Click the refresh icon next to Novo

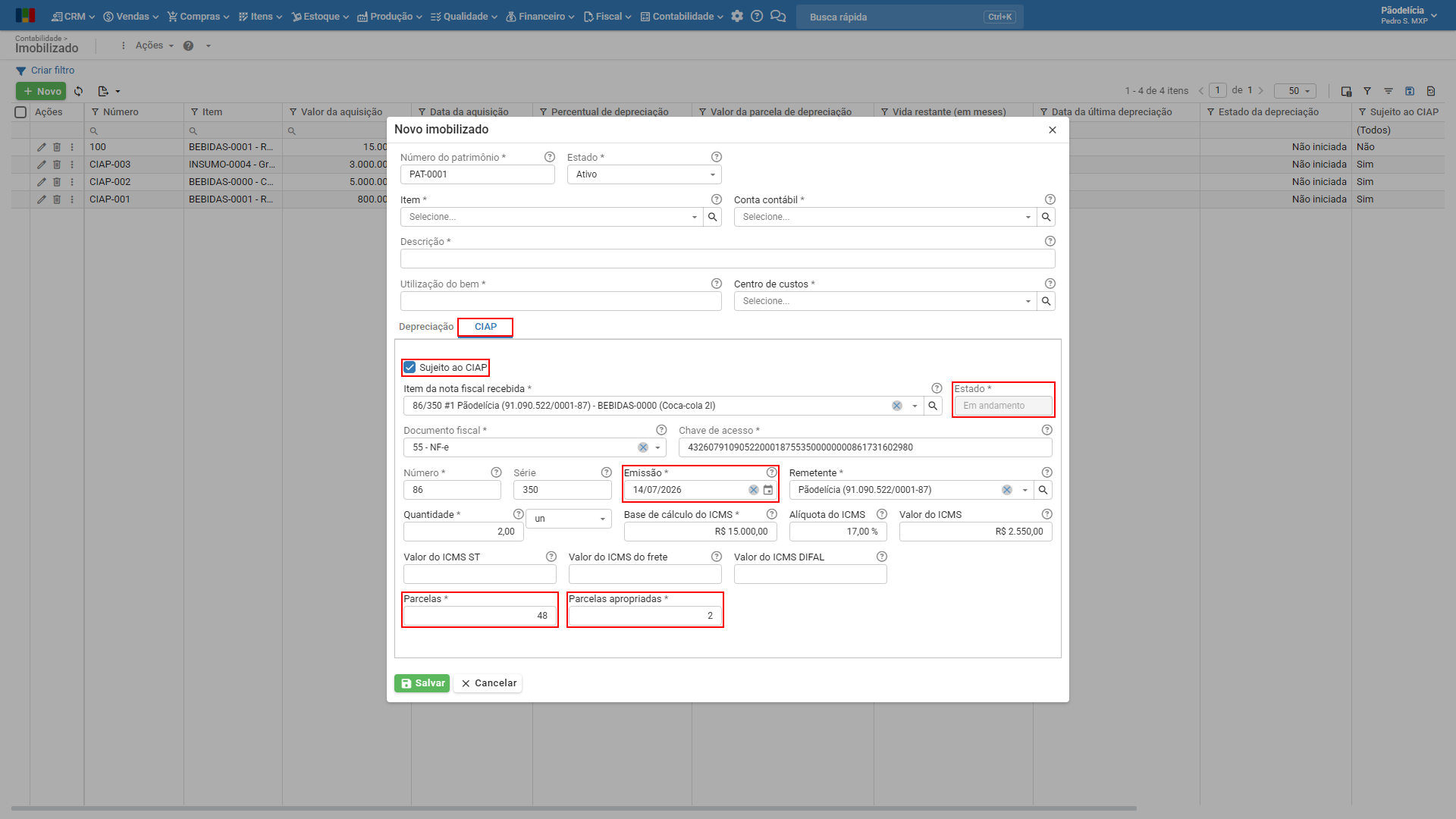79,91
